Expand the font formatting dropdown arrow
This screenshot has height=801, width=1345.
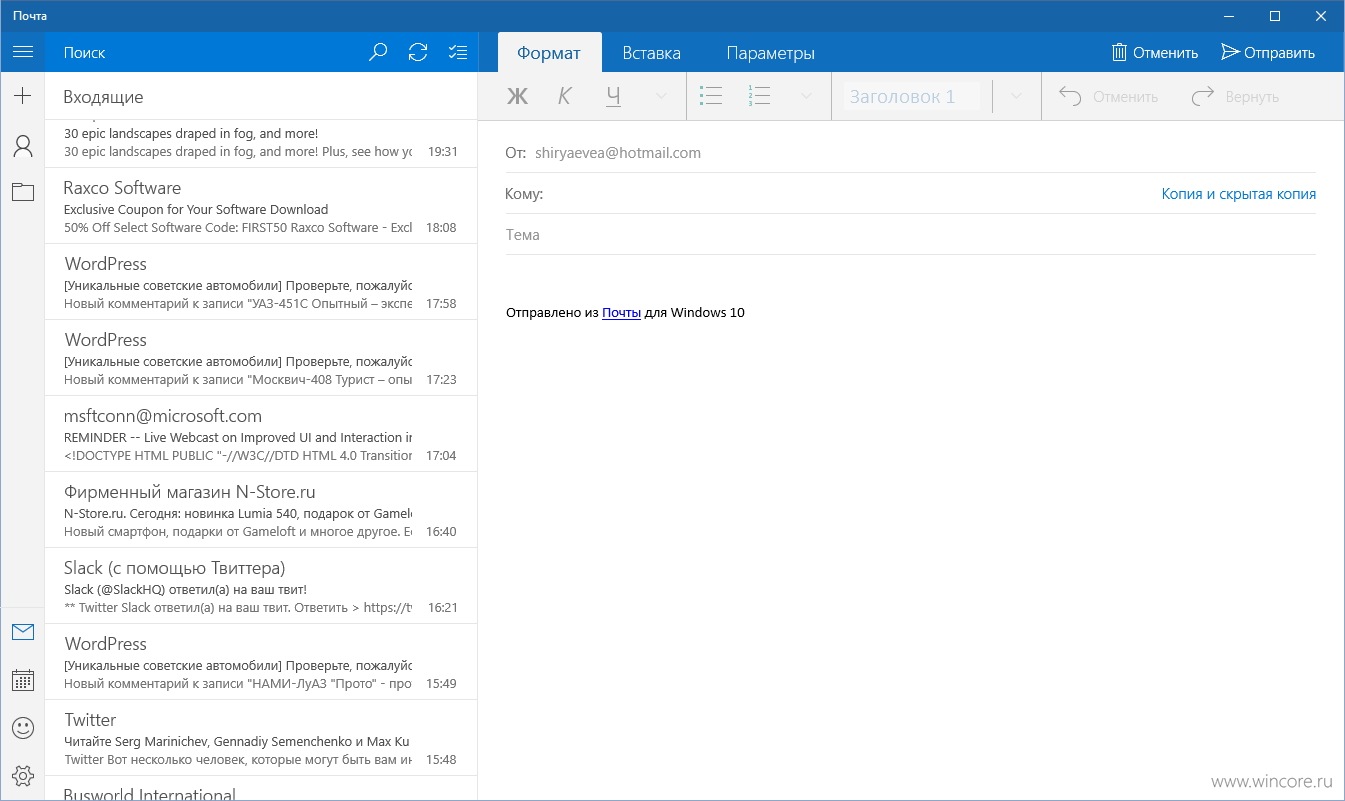click(661, 96)
